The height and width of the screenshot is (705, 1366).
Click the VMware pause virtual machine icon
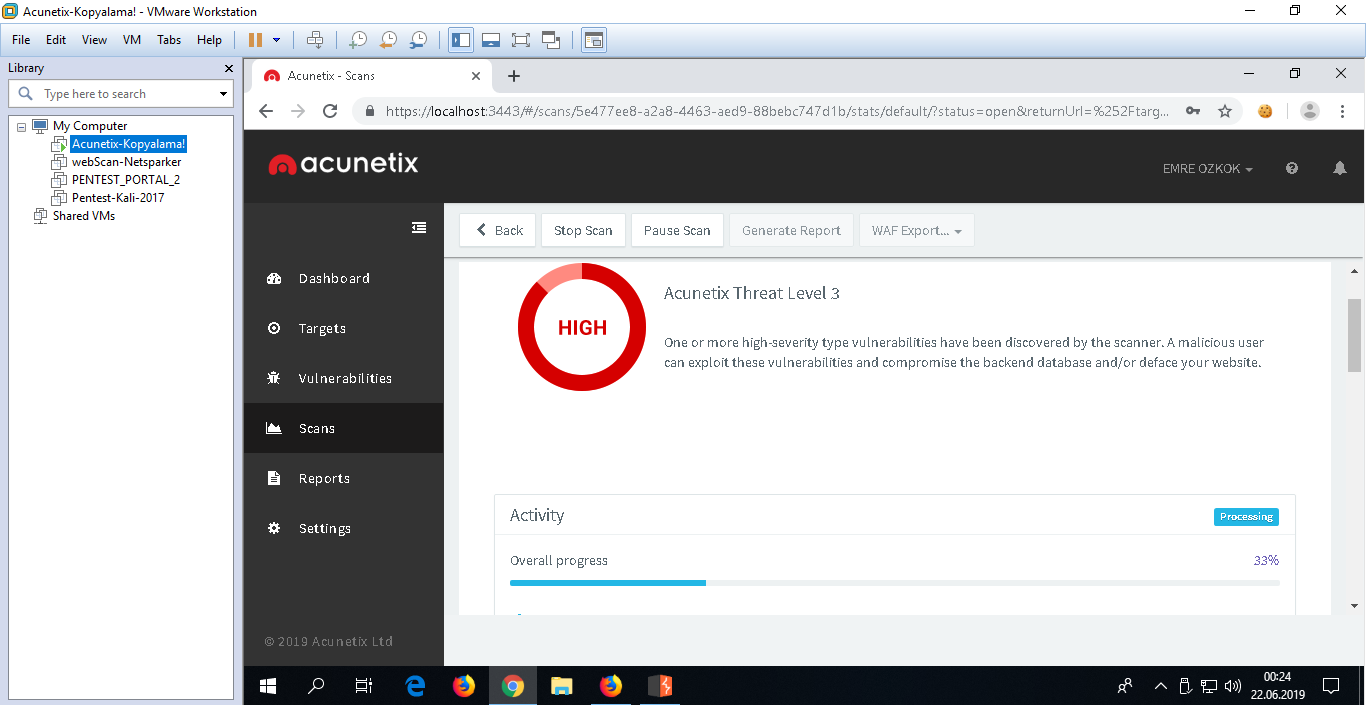[x=255, y=40]
